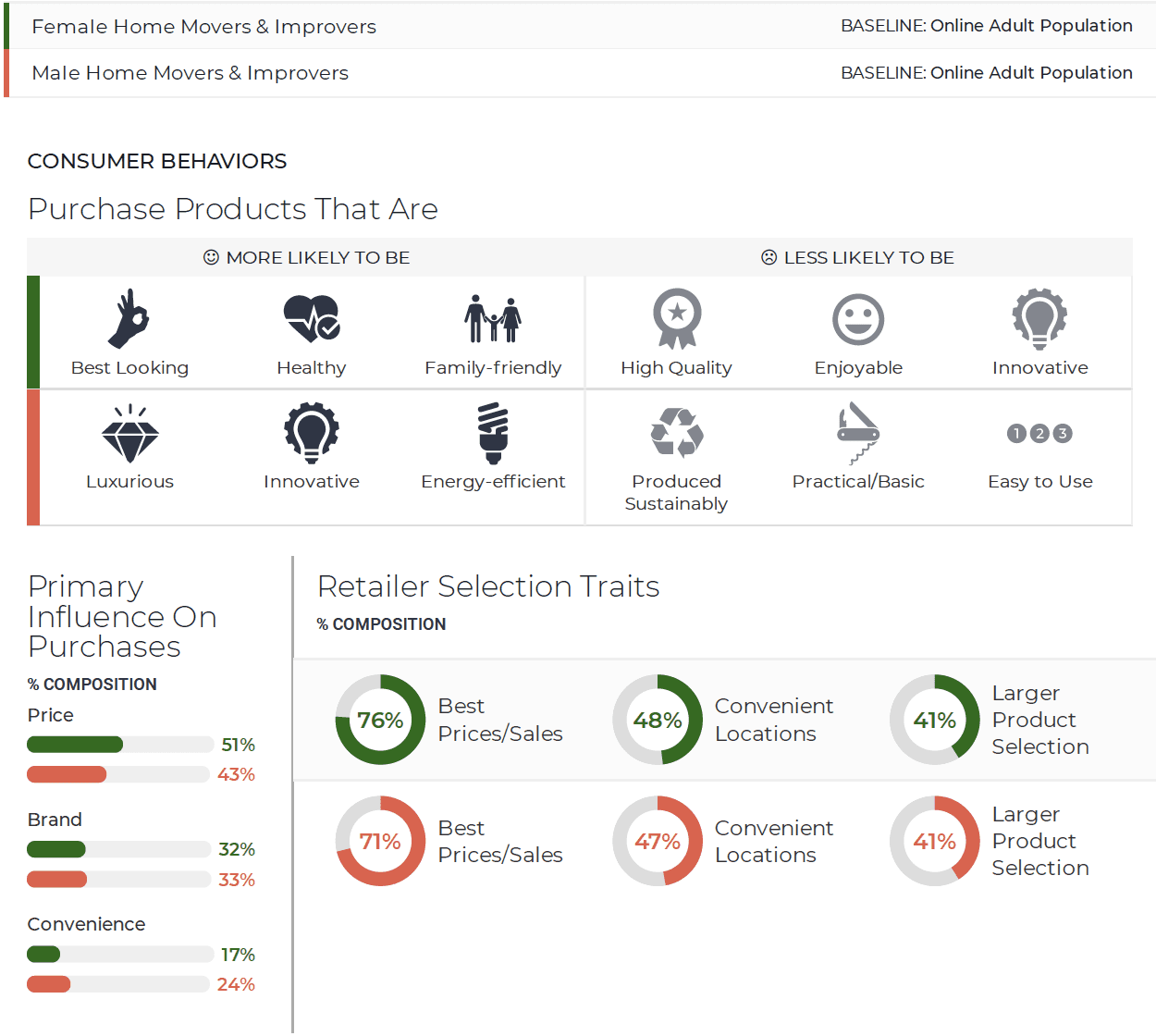Screen dimensions: 1156x1036
Task: Click the Family-friendly label
Action: click(493, 368)
